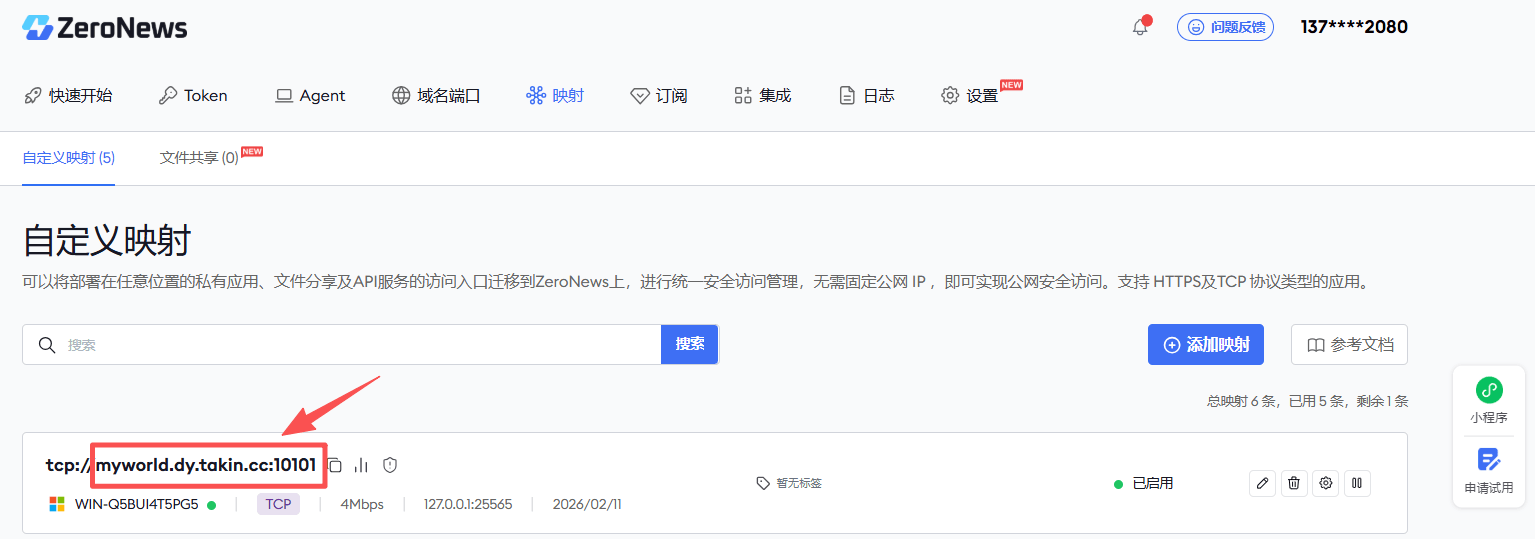Click the 4Mbps bandwidth value

[x=362, y=504]
